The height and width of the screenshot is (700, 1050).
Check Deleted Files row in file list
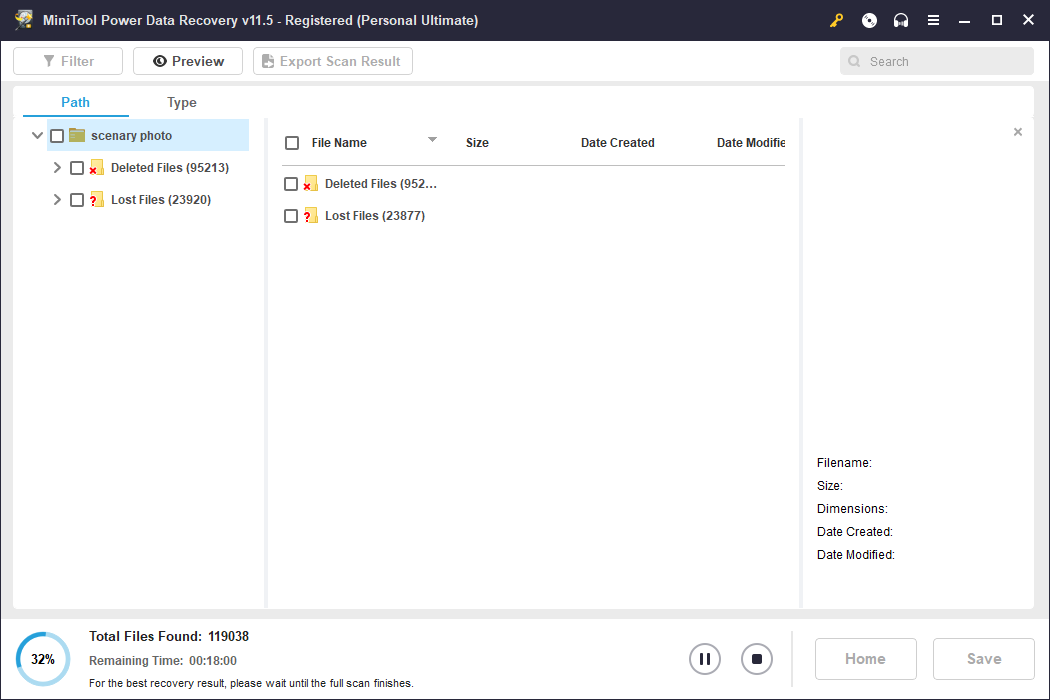pyautogui.click(x=291, y=184)
